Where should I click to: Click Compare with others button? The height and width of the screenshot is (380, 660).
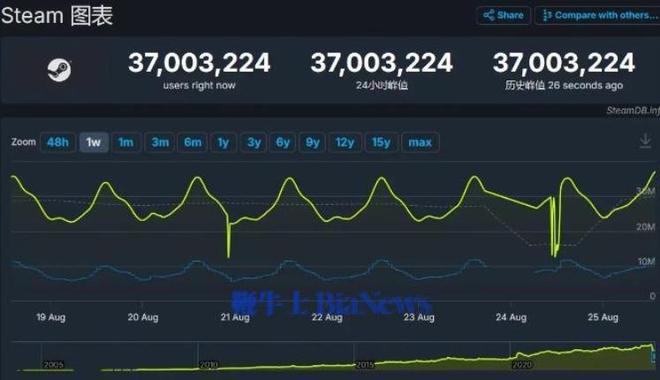coord(598,16)
